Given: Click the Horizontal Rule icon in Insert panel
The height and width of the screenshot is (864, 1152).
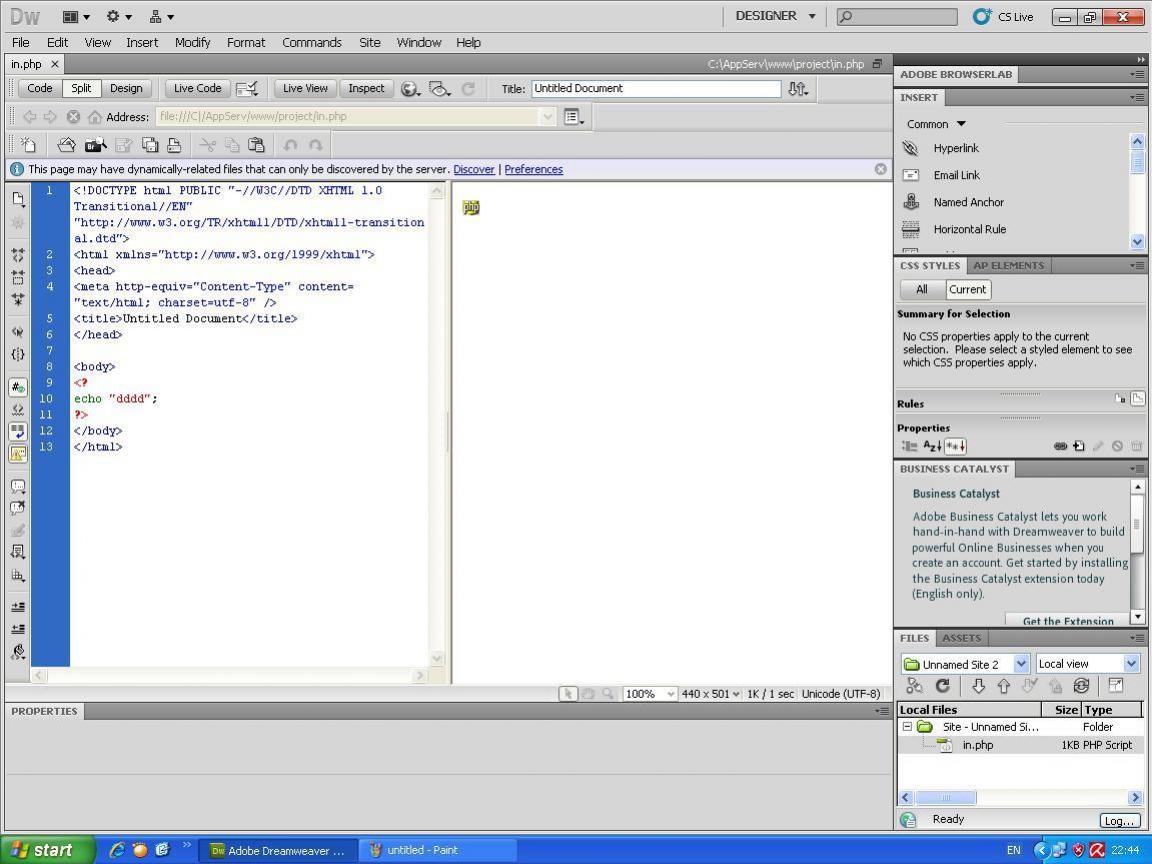Looking at the screenshot, I should 910,229.
